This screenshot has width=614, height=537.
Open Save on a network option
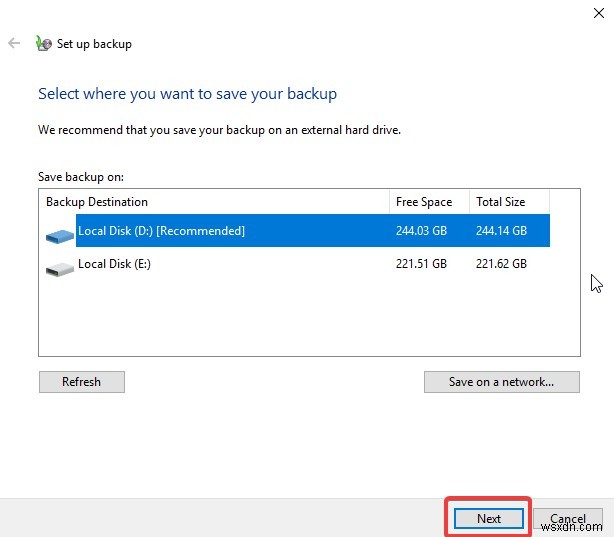point(502,382)
